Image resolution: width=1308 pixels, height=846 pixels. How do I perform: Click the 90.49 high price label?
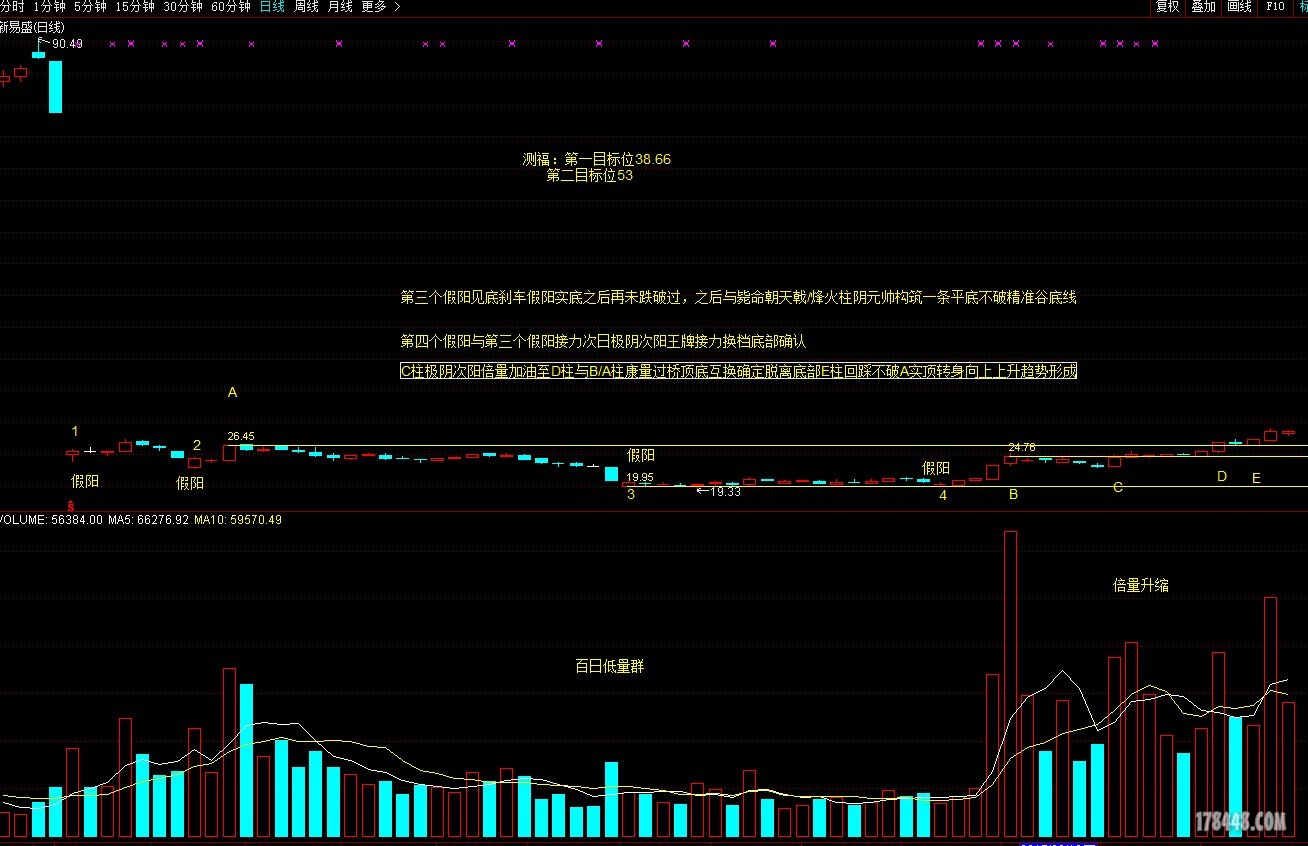tap(68, 44)
